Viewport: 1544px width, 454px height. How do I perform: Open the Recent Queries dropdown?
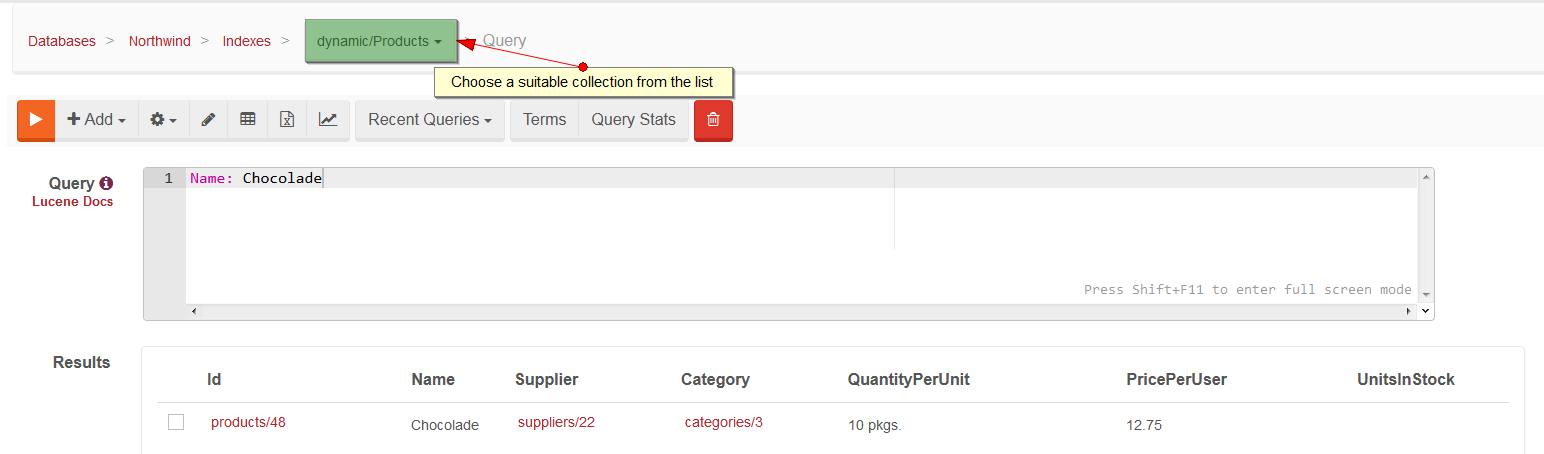[430, 120]
